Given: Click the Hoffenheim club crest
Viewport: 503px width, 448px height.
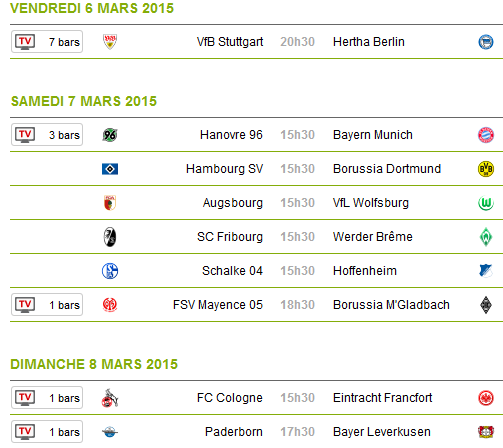Looking at the screenshot, I should pyautogui.click(x=486, y=271).
